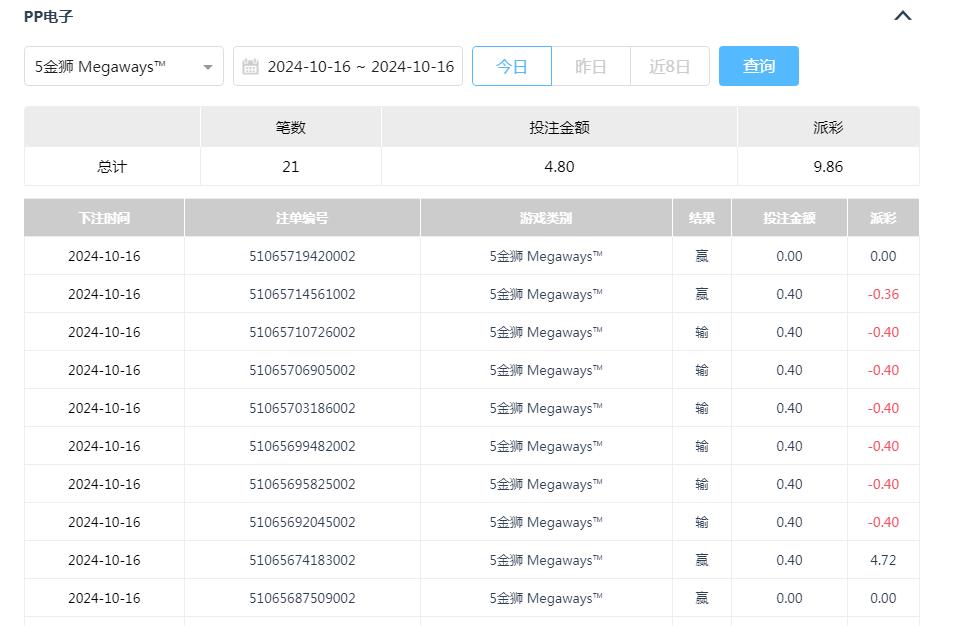Click bet number 51065719420002
The width and height of the screenshot is (962, 626).
coord(302,256)
